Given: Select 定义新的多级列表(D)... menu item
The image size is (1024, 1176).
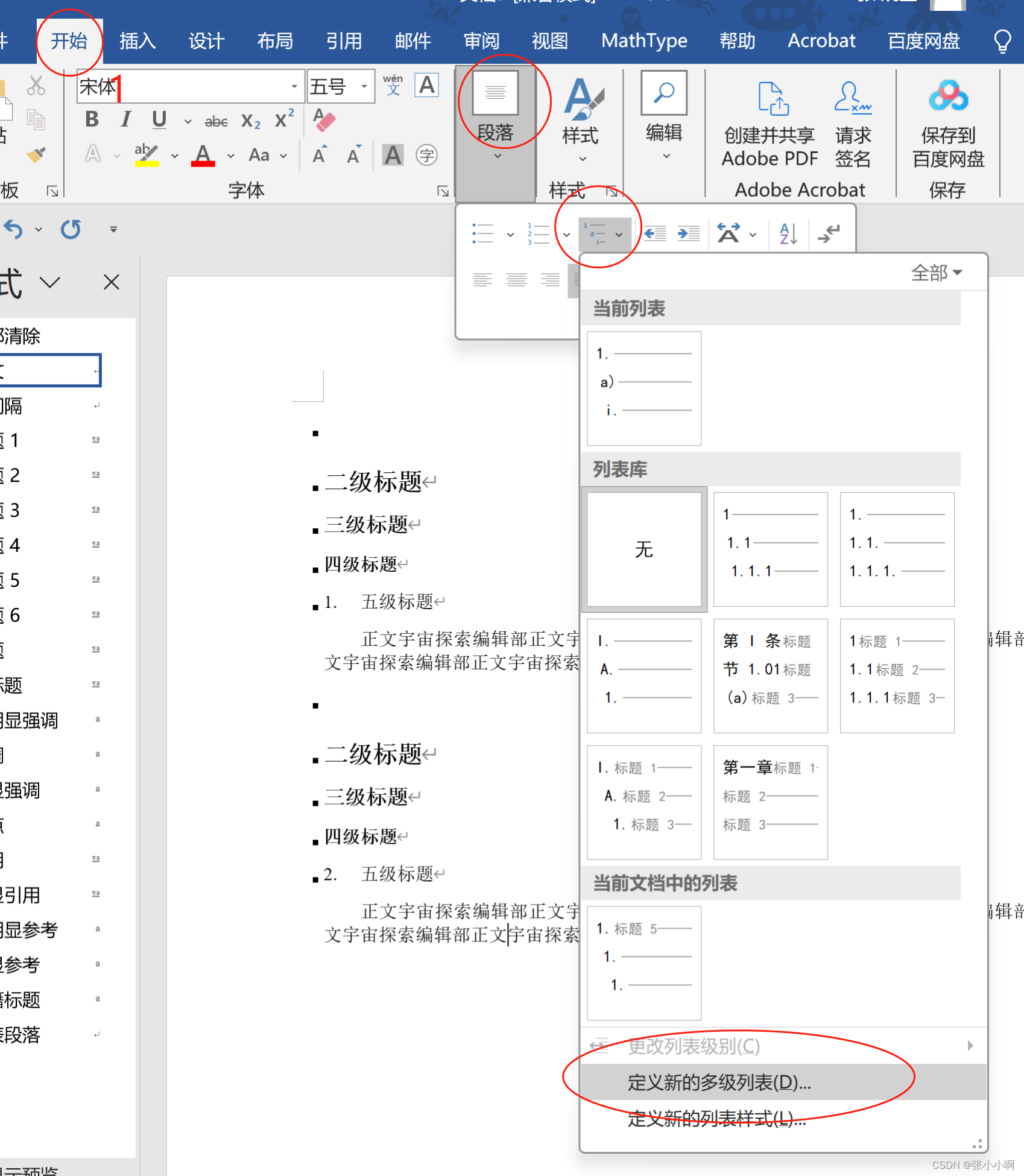Looking at the screenshot, I should [783, 1082].
